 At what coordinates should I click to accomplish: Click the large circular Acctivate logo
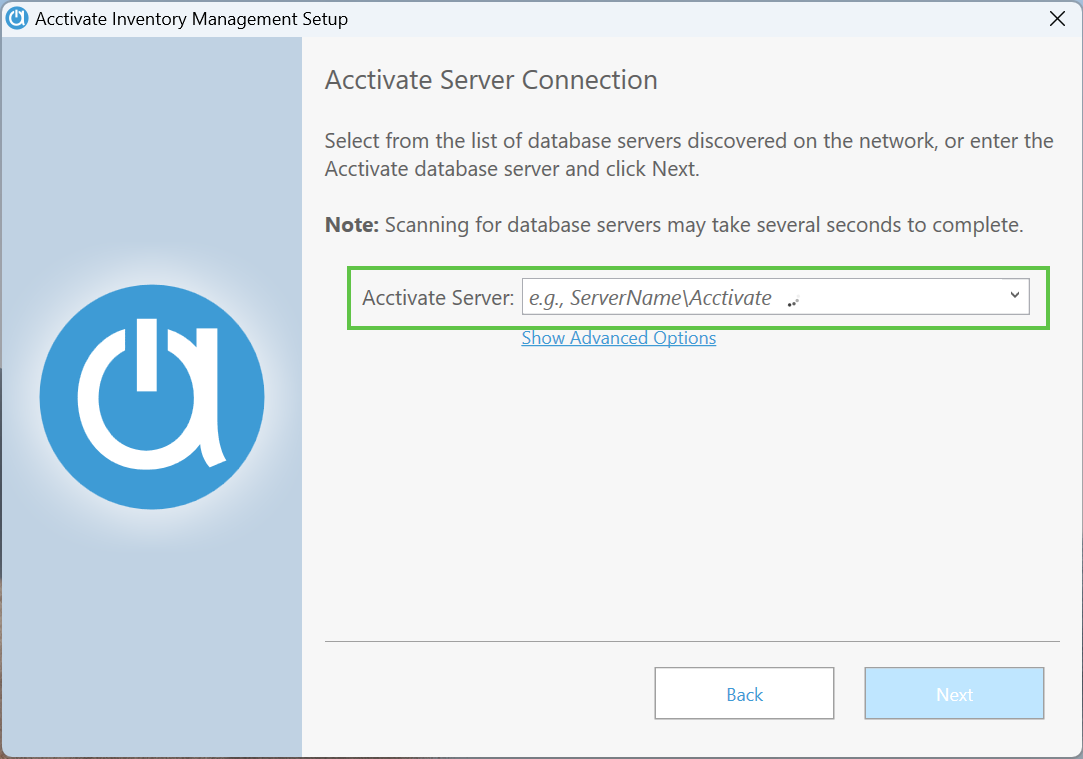[x=151, y=396]
